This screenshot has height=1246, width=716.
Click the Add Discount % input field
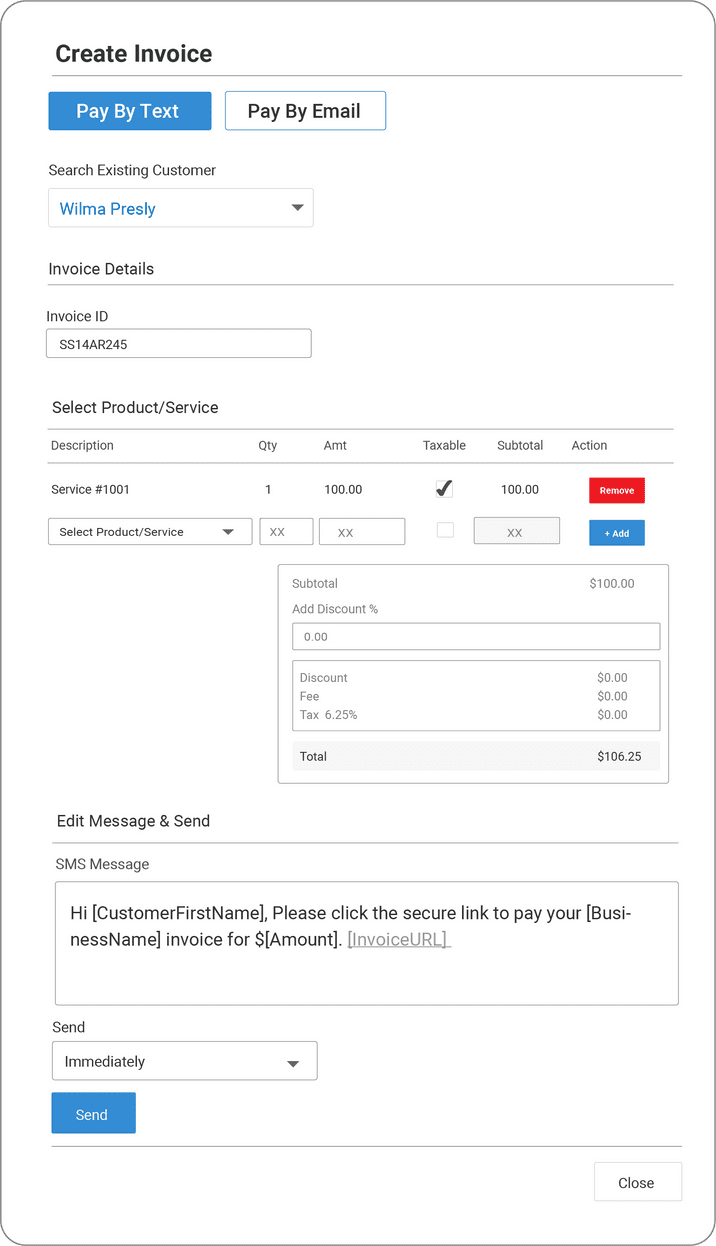tap(476, 637)
